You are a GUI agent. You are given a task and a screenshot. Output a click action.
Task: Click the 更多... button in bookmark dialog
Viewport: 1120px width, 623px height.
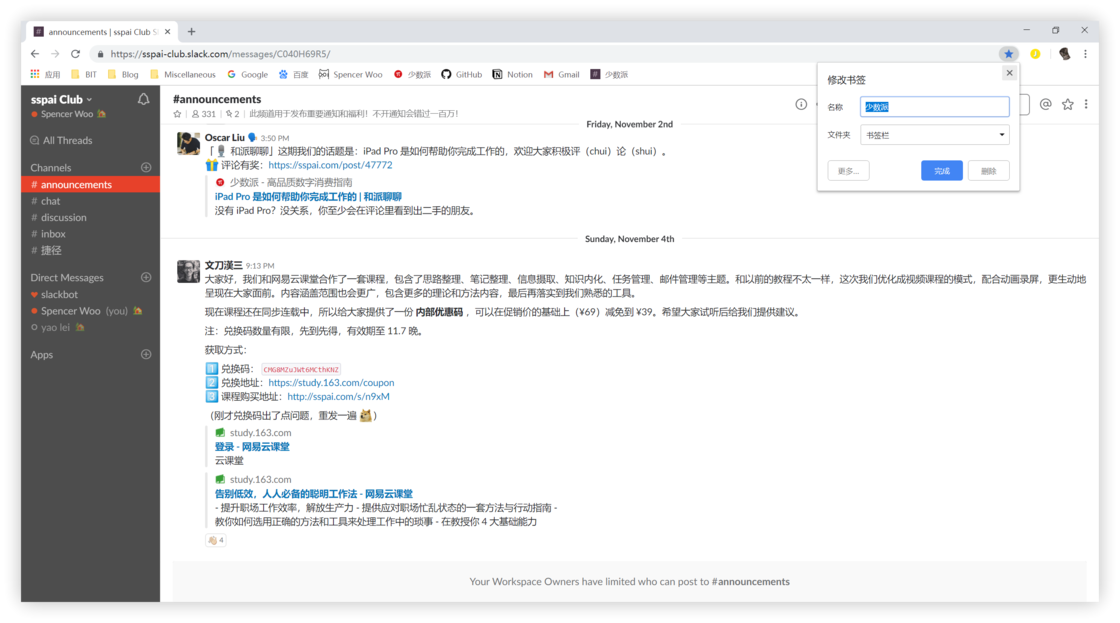tap(849, 171)
